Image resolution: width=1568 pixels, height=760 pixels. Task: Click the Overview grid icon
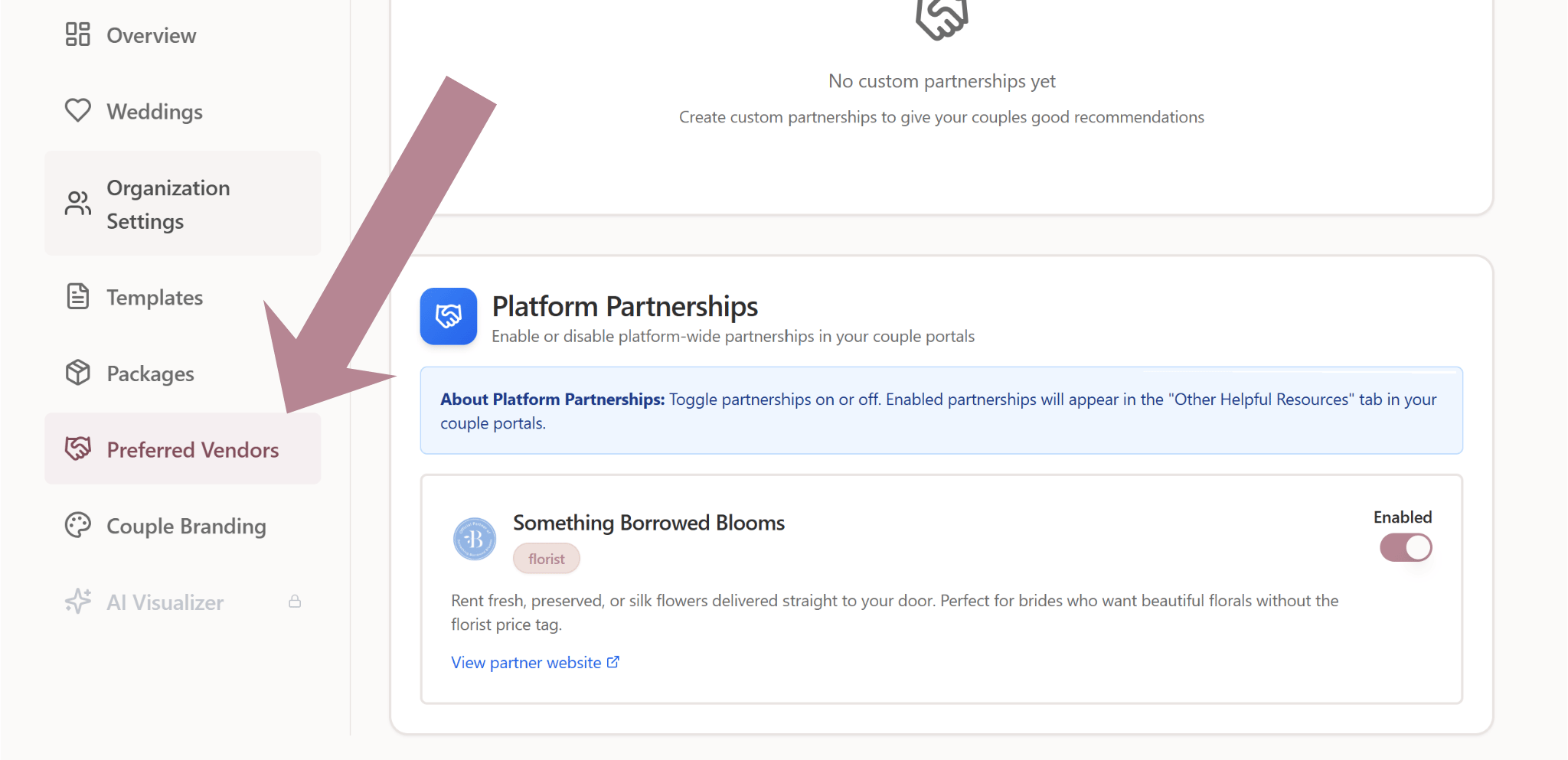click(77, 34)
